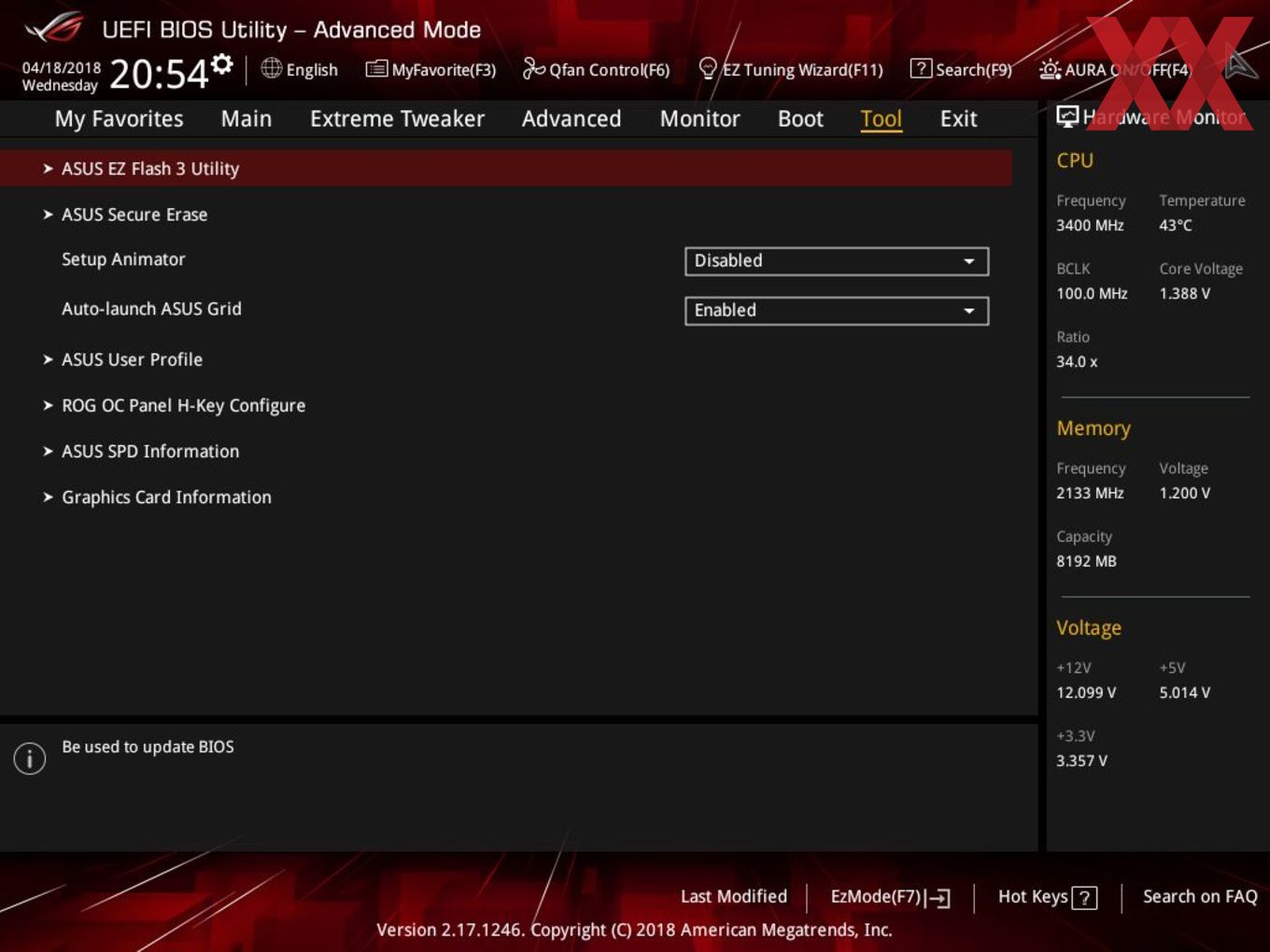1270x952 pixels.
Task: Open time settings gear icon
Action: (222, 63)
